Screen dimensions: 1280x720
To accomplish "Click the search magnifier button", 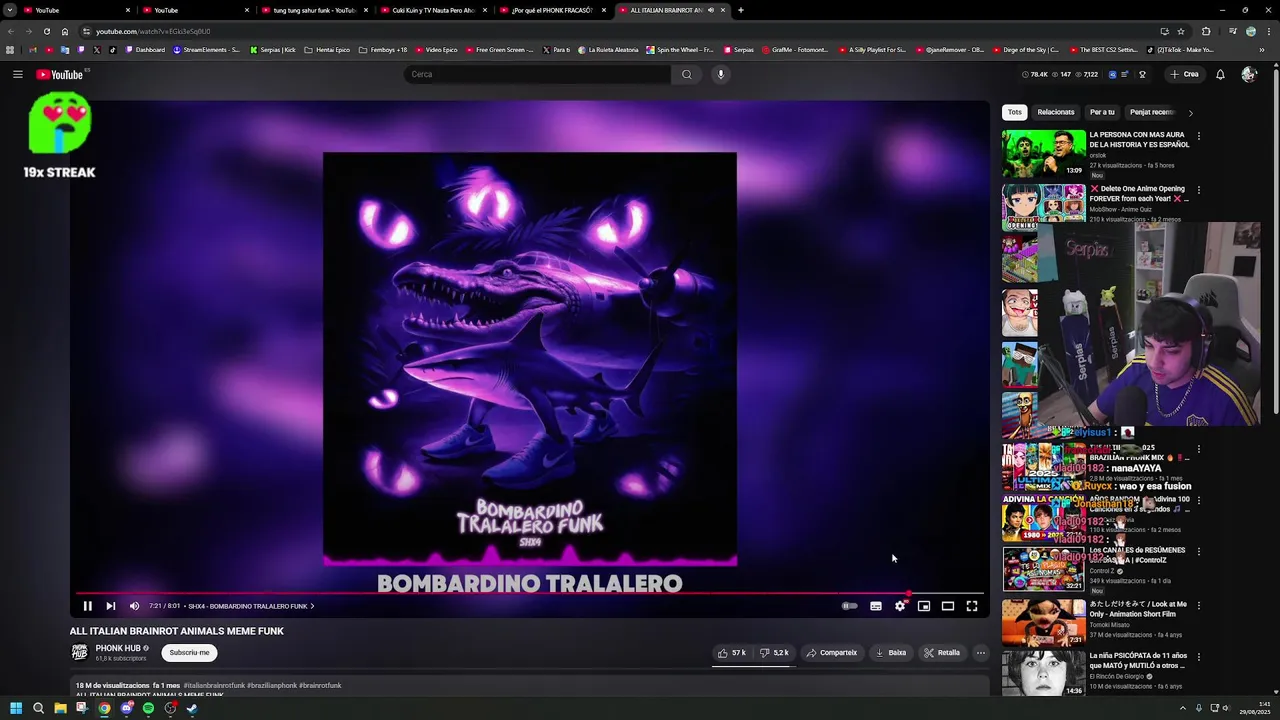I will click(x=686, y=74).
